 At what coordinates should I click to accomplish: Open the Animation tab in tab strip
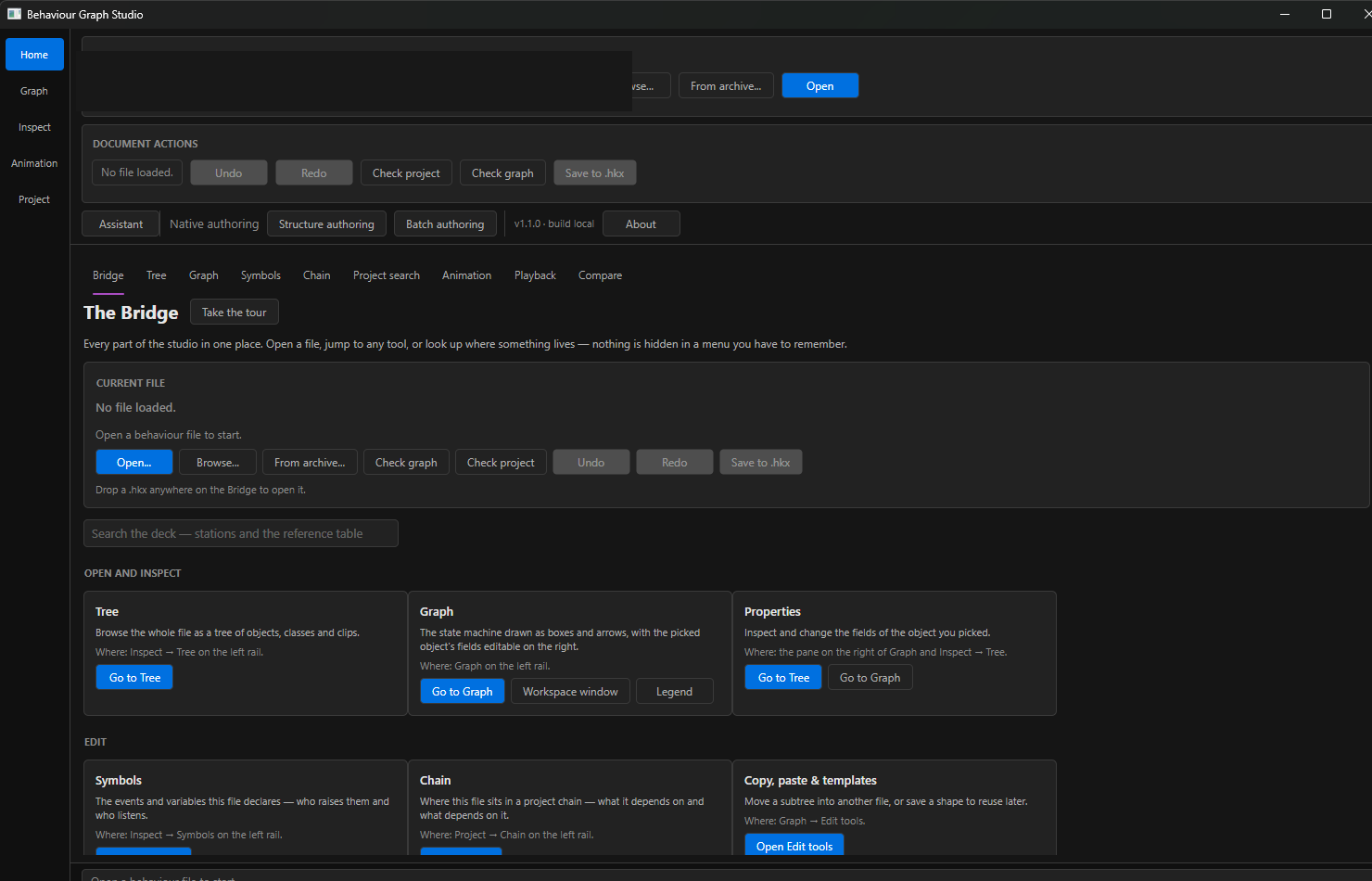pyautogui.click(x=467, y=275)
